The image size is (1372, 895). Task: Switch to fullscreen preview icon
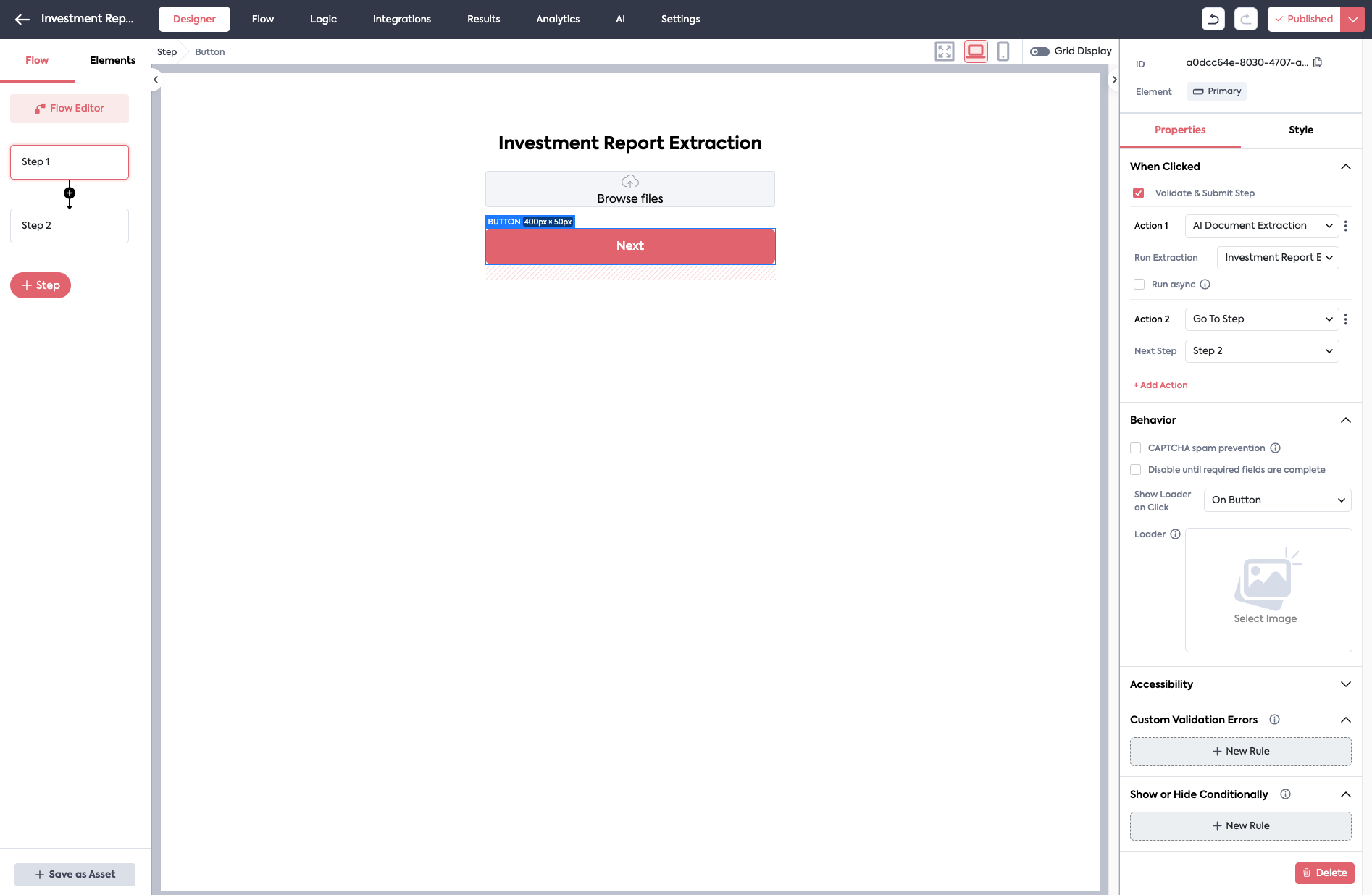coord(944,51)
